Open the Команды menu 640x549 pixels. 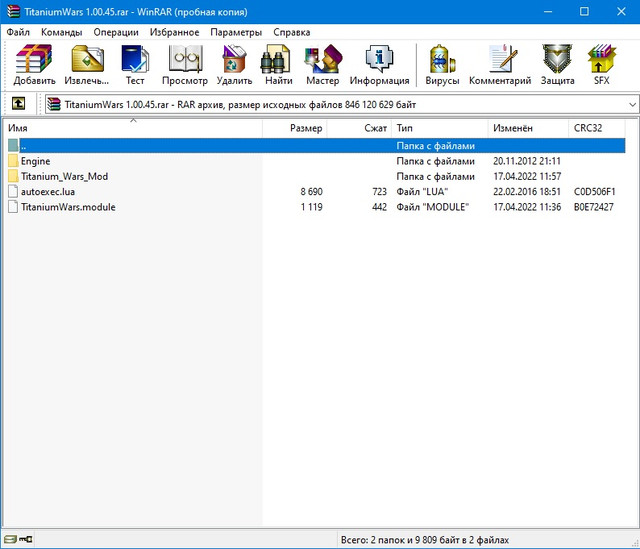pos(62,32)
